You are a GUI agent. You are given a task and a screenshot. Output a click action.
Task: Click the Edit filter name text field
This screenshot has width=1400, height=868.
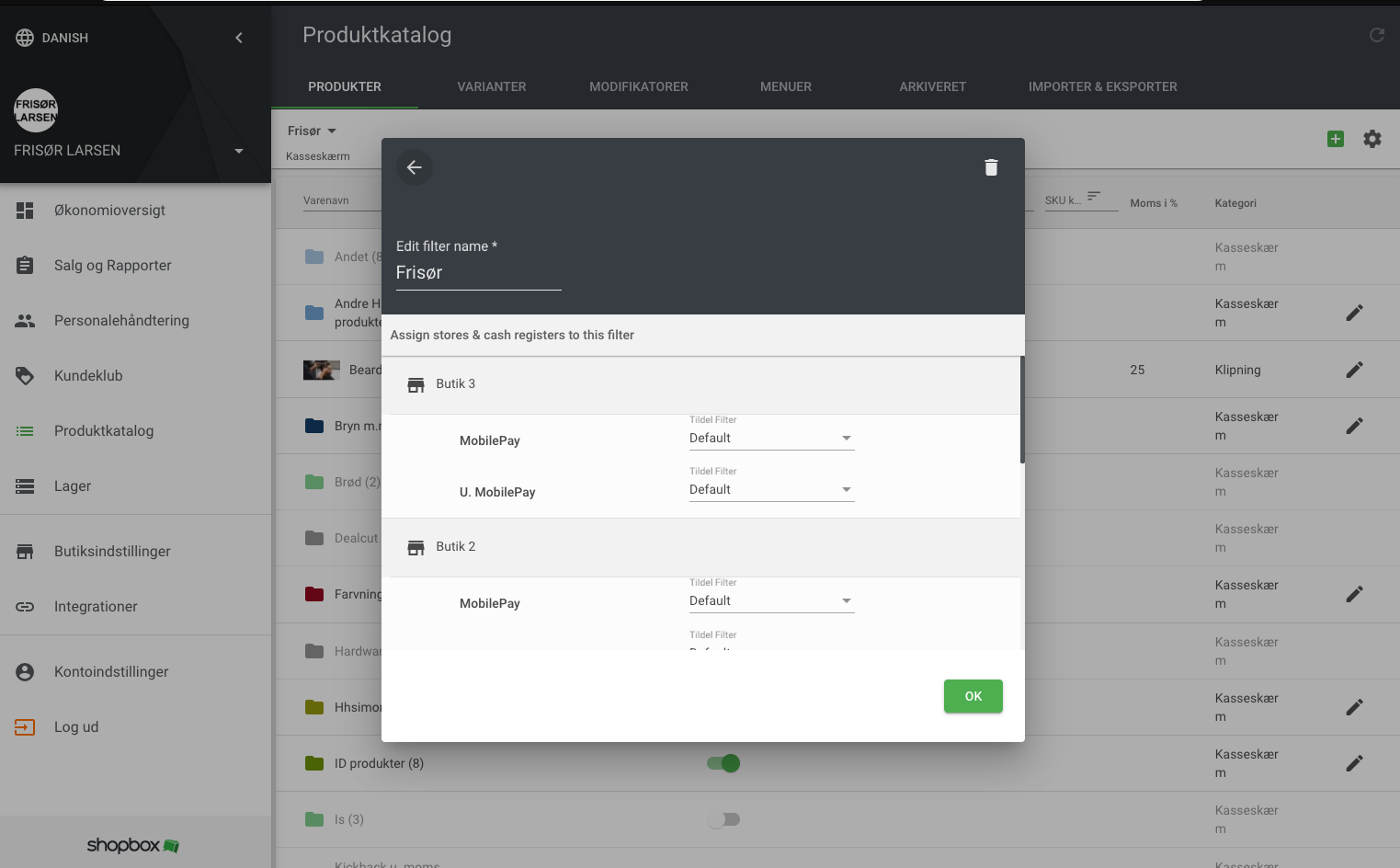click(x=478, y=273)
